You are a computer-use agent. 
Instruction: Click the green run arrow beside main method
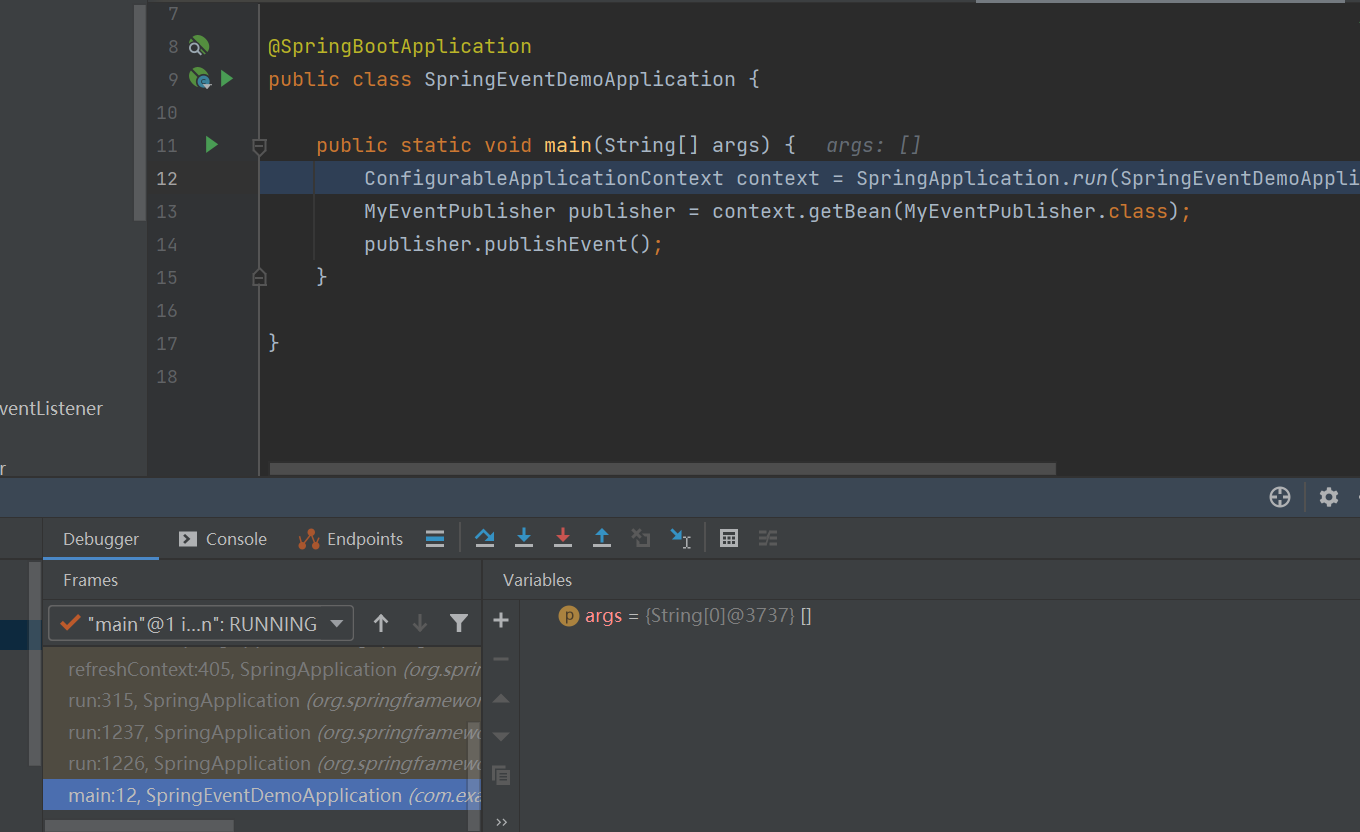211,145
